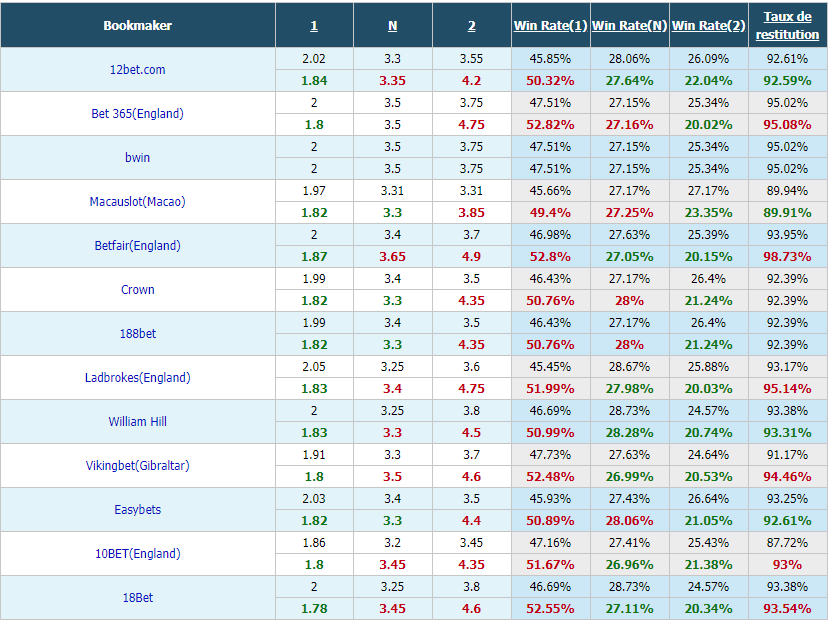This screenshot has height=620, width=828.
Task: Sort by the 2 column header
Action: 472,25
